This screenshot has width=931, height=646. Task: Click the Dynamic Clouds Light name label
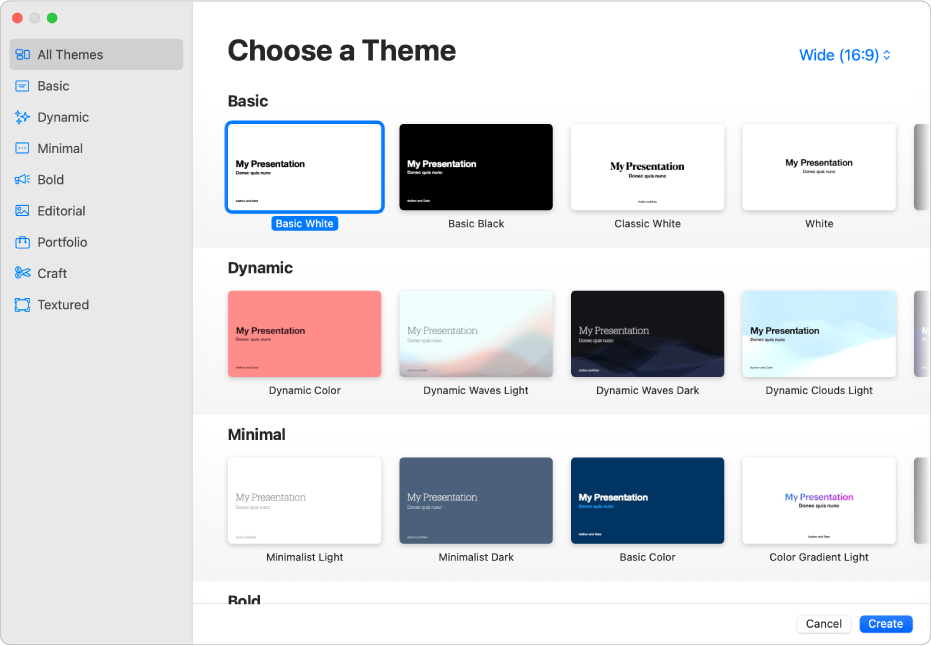pyautogui.click(x=819, y=391)
